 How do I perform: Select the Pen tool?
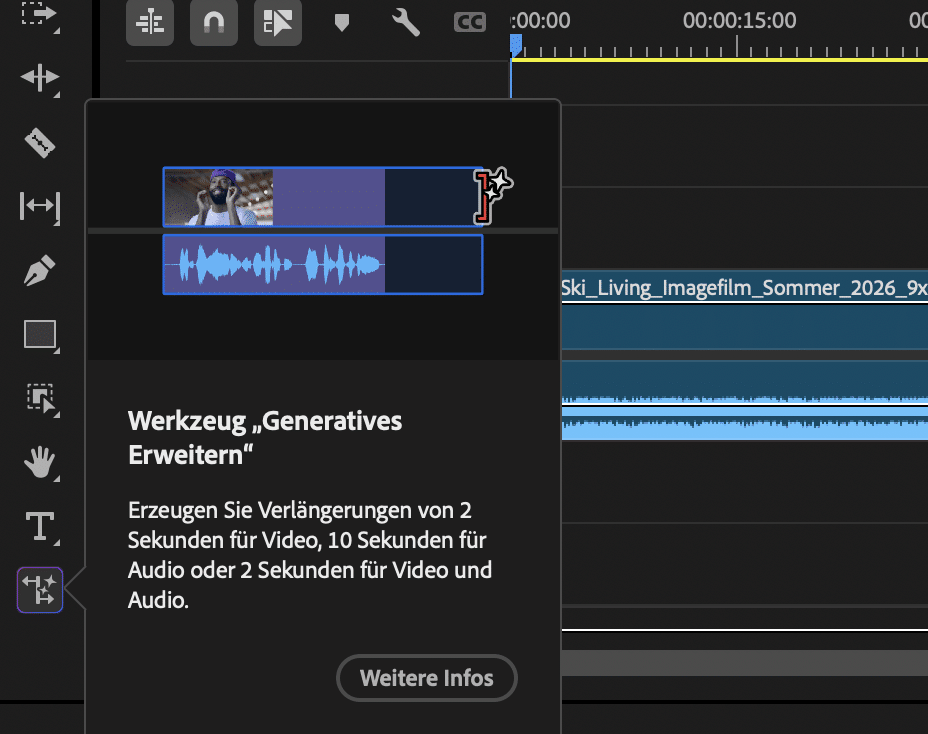click(x=40, y=271)
